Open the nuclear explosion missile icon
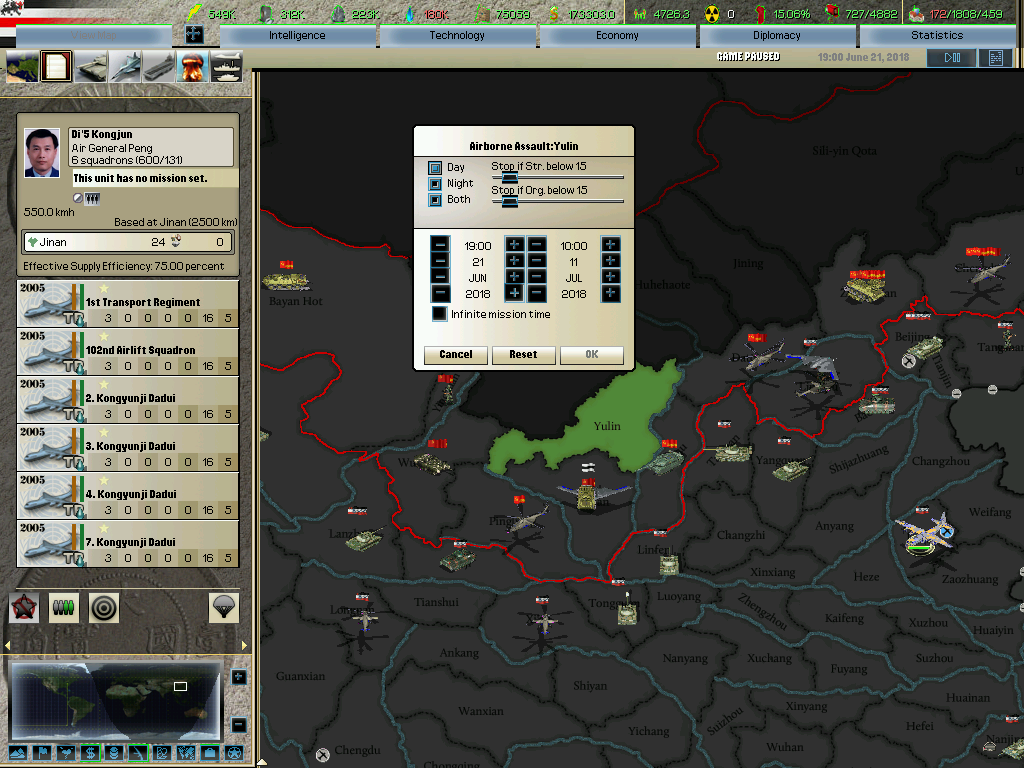 click(192, 66)
